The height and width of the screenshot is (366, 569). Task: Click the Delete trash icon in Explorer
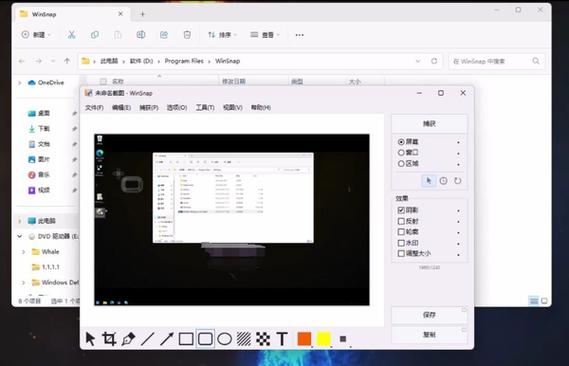(x=187, y=35)
